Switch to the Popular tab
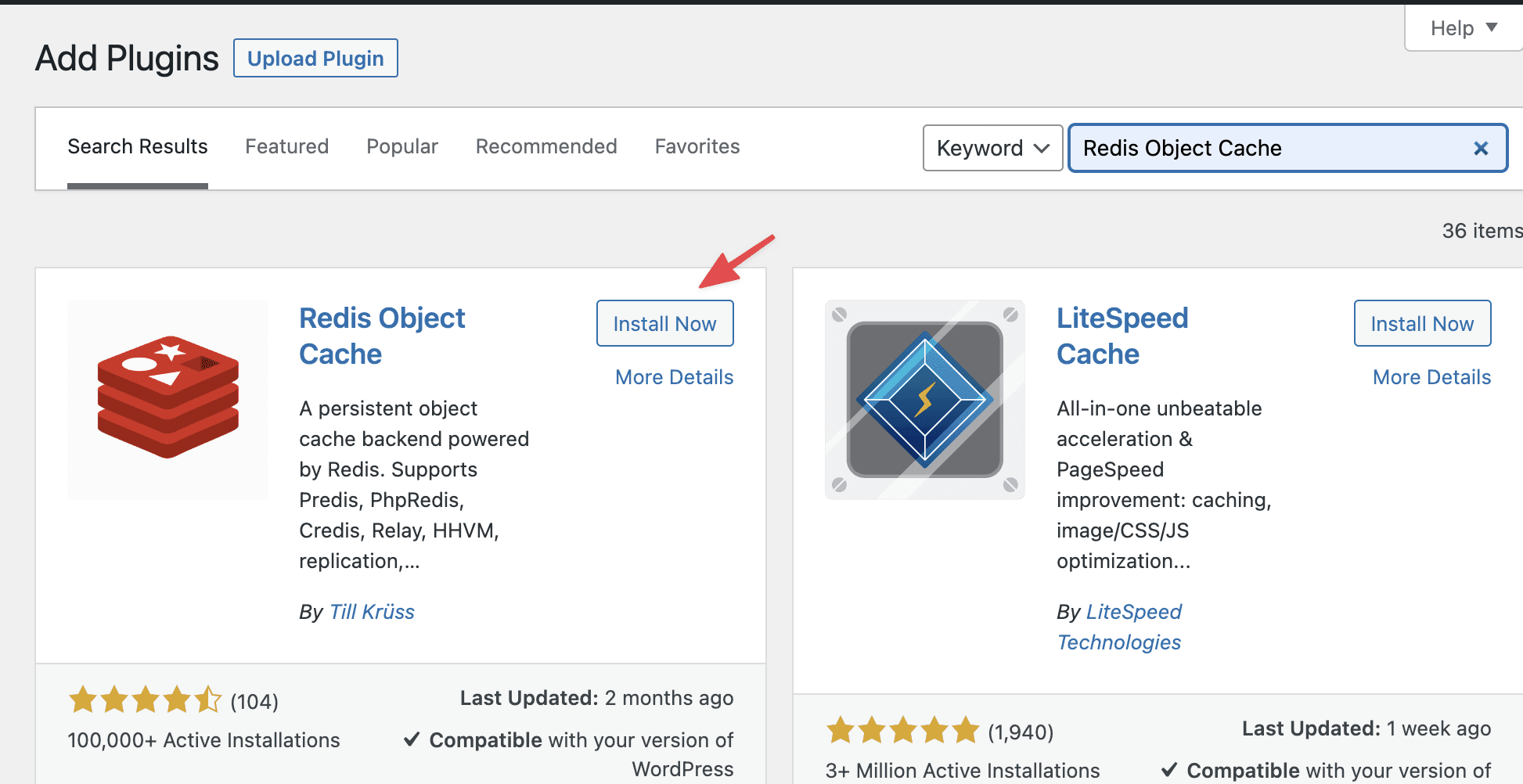Viewport: 1523px width, 784px height. coord(401,146)
